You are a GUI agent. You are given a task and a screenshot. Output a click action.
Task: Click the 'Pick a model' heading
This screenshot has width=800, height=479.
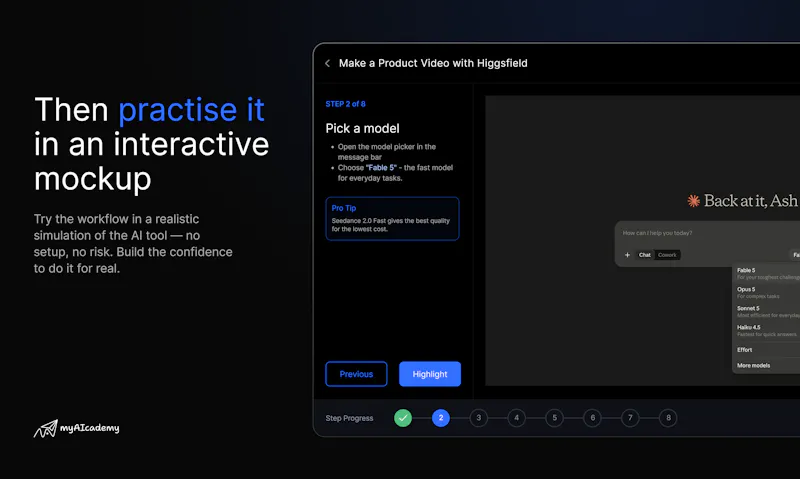click(x=362, y=129)
